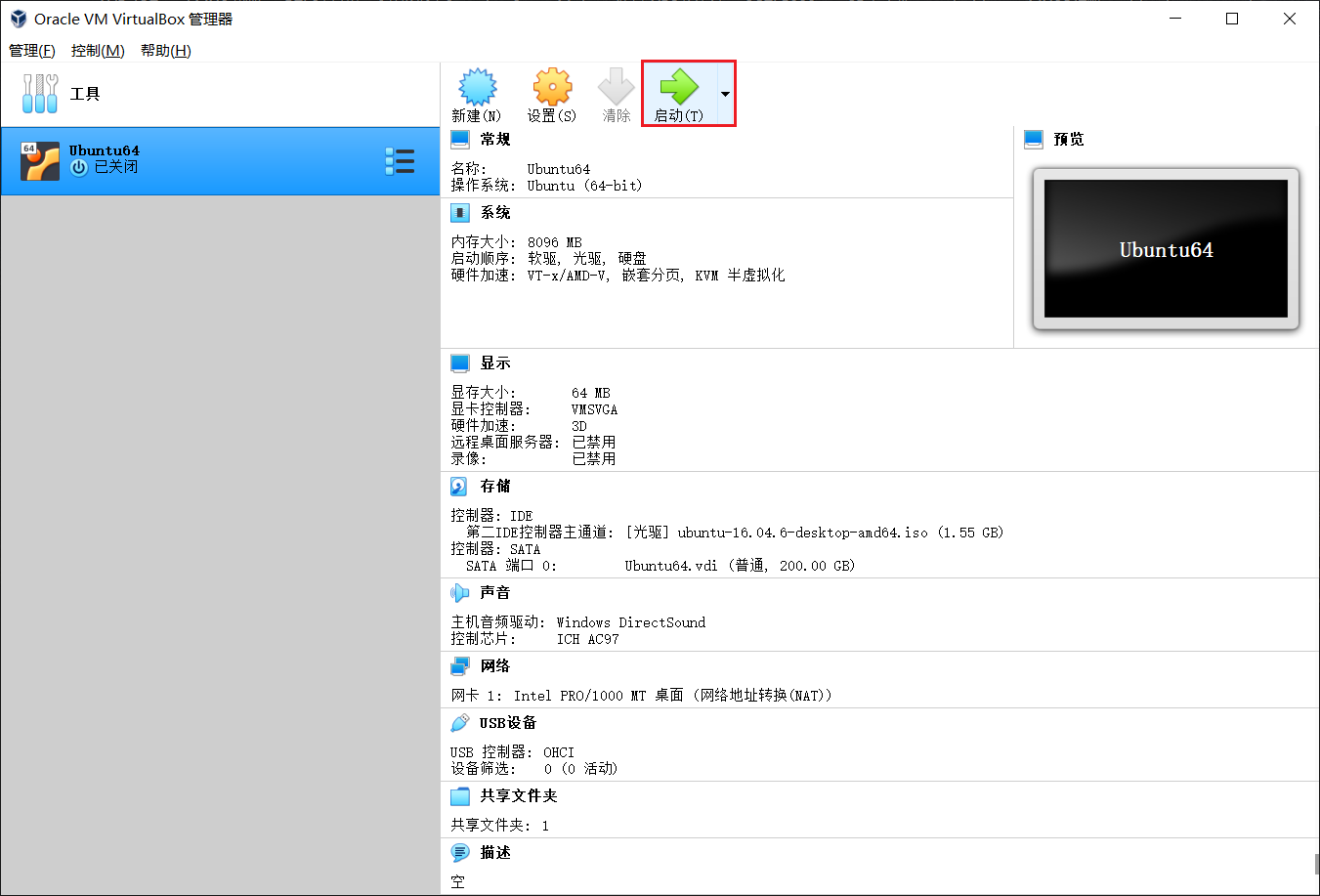Click the 预览 heading text
The height and width of the screenshot is (896, 1320).
click(1069, 140)
